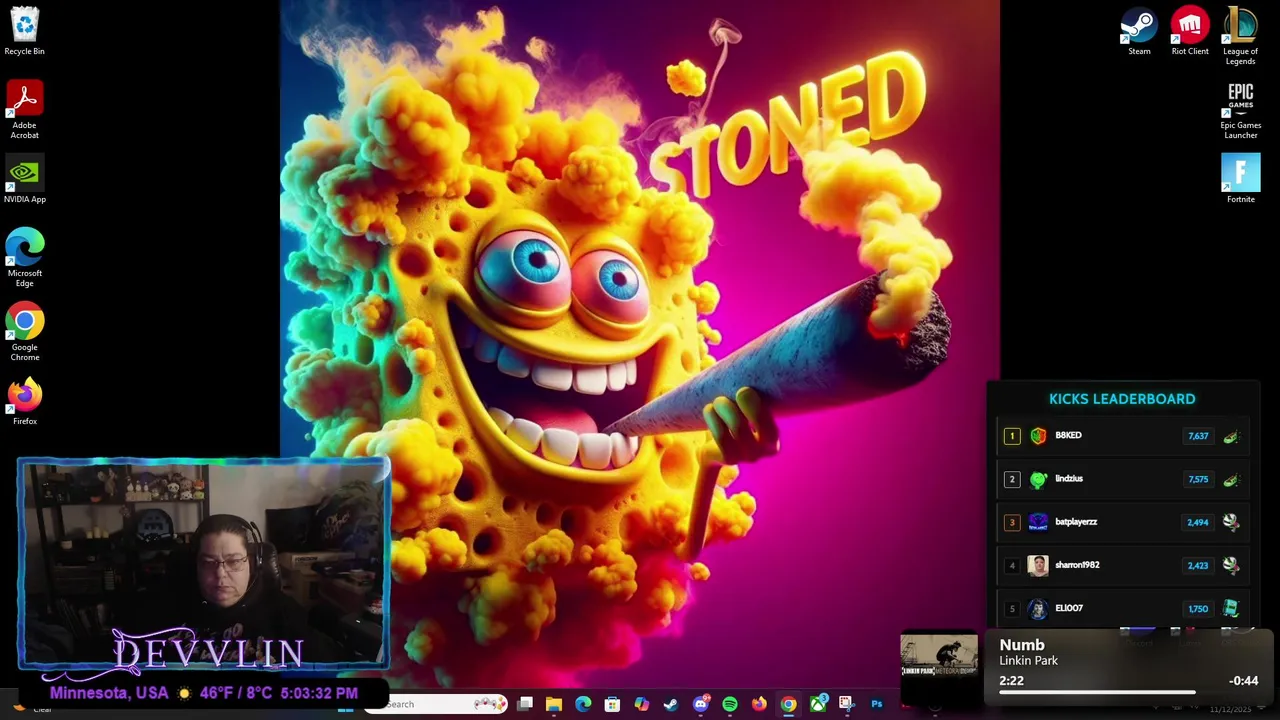Click the Linkin Park album art thumbnail
1280x720 pixels.
pos(939,655)
